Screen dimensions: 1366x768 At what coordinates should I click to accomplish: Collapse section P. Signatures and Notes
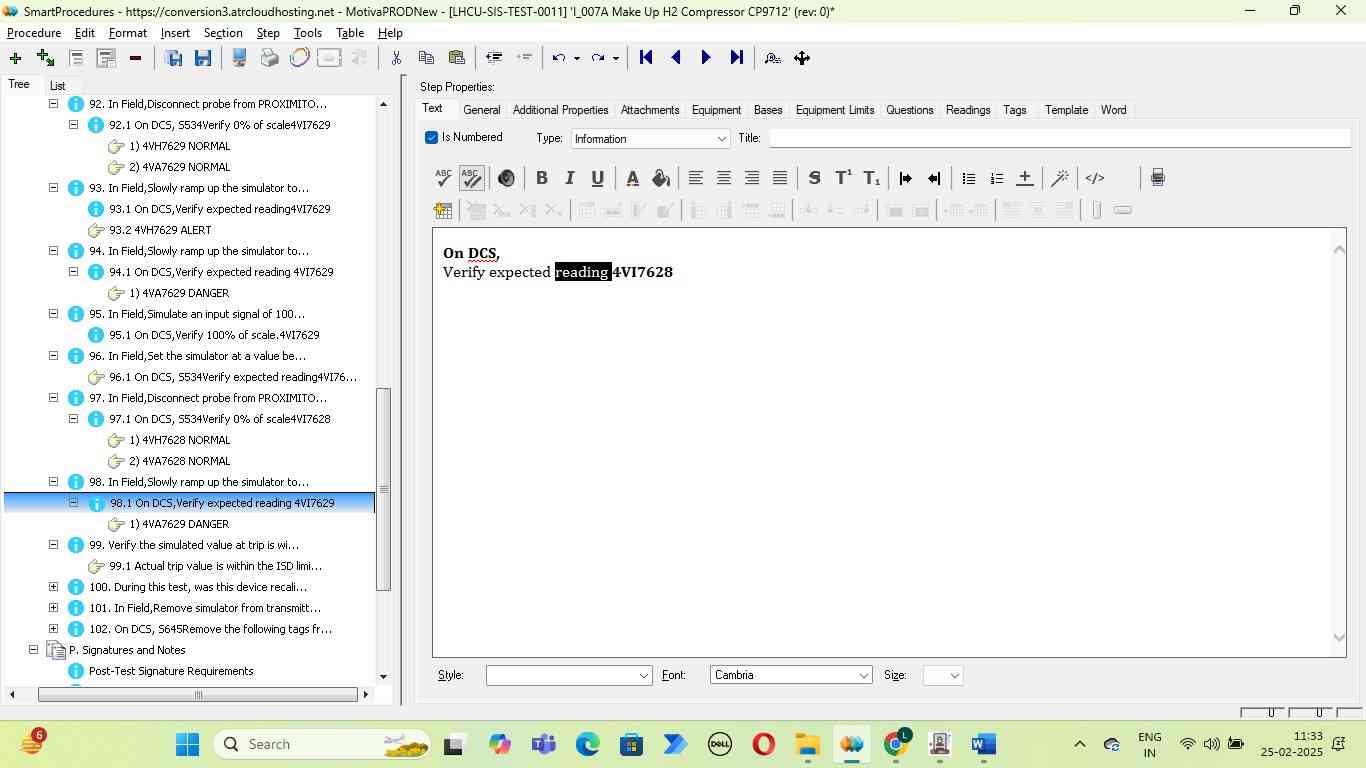coord(33,650)
